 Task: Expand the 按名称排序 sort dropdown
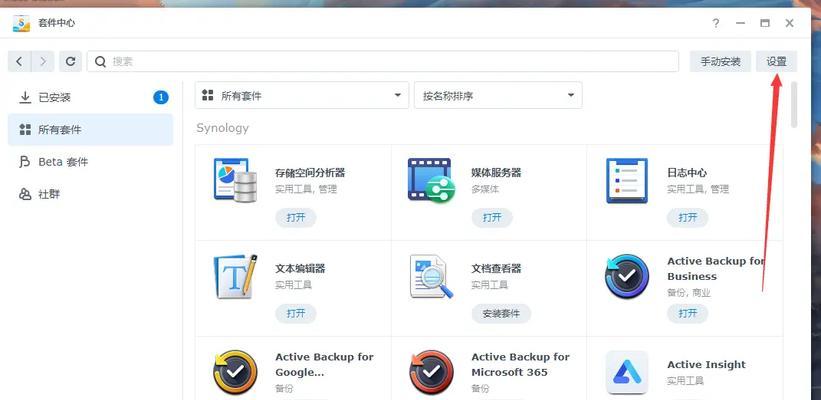498,95
